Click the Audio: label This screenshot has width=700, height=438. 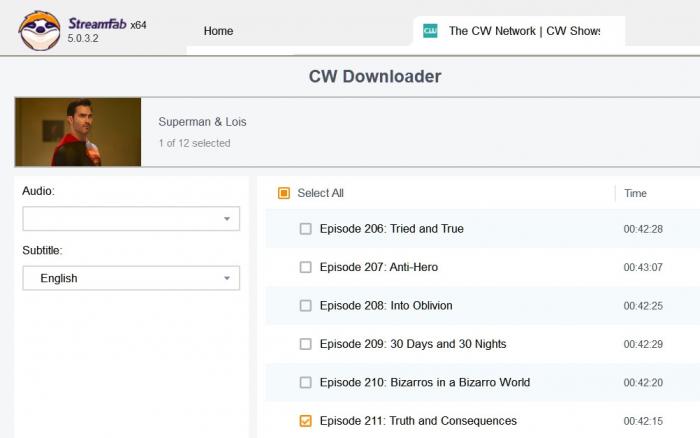click(x=38, y=191)
